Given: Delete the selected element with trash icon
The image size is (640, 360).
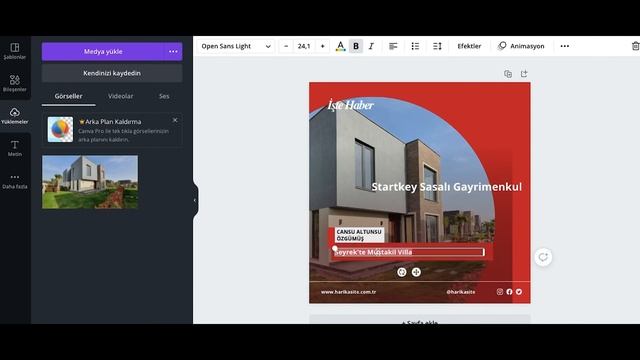Looking at the screenshot, I should coord(635,46).
